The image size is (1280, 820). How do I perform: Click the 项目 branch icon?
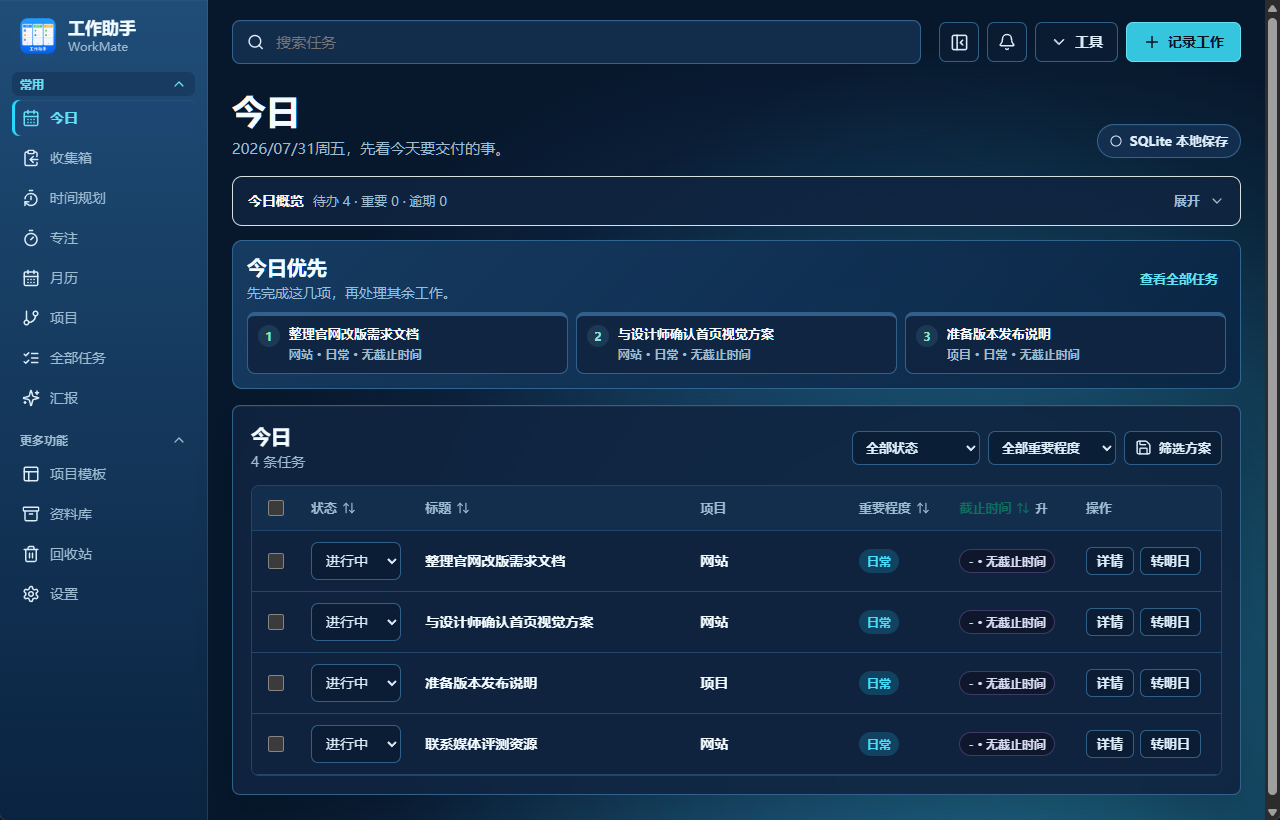pos(31,318)
